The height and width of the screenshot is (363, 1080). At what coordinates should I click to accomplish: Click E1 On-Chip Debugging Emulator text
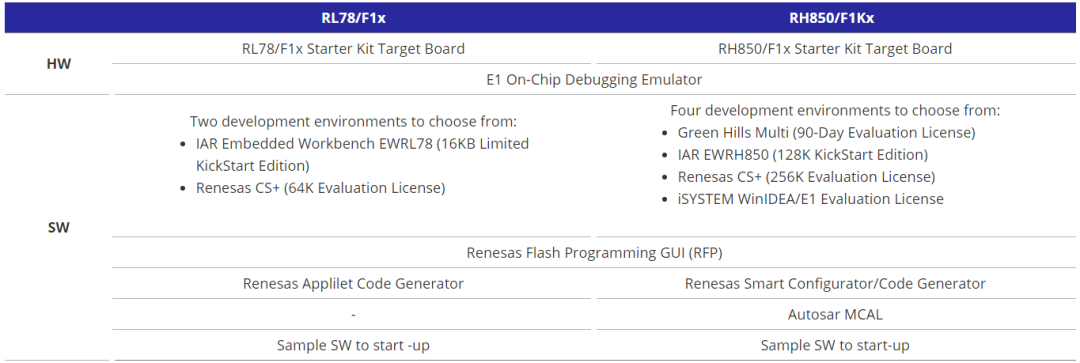pos(594,80)
